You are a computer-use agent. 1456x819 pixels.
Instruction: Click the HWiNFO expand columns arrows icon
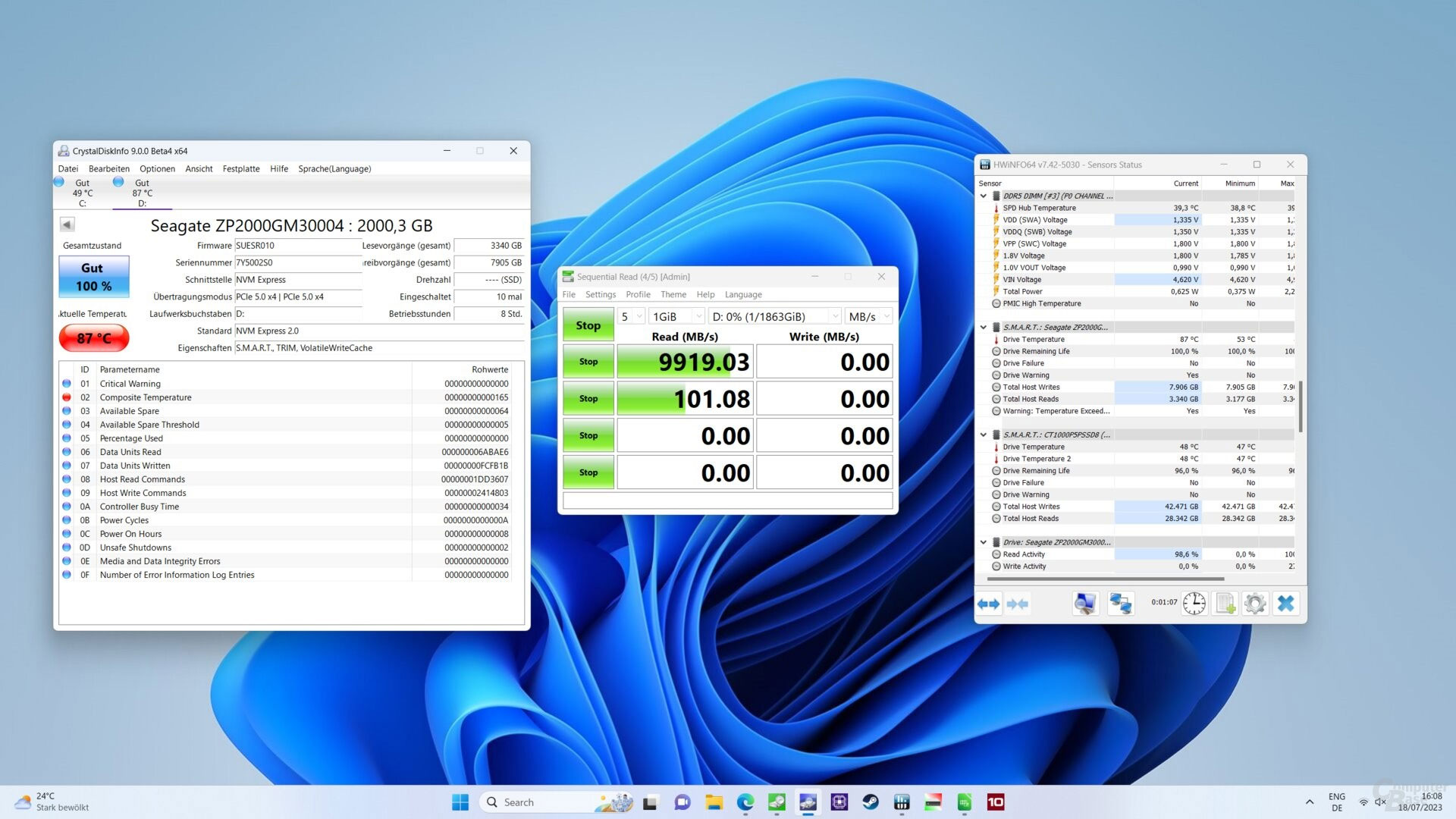pos(989,604)
